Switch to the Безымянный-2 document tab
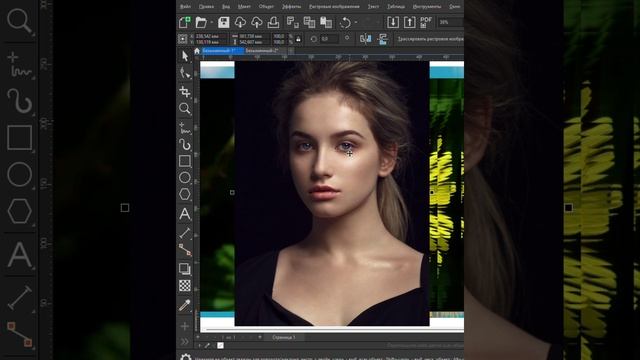Image resolution: width=640 pixels, height=360 pixels. coord(265,51)
